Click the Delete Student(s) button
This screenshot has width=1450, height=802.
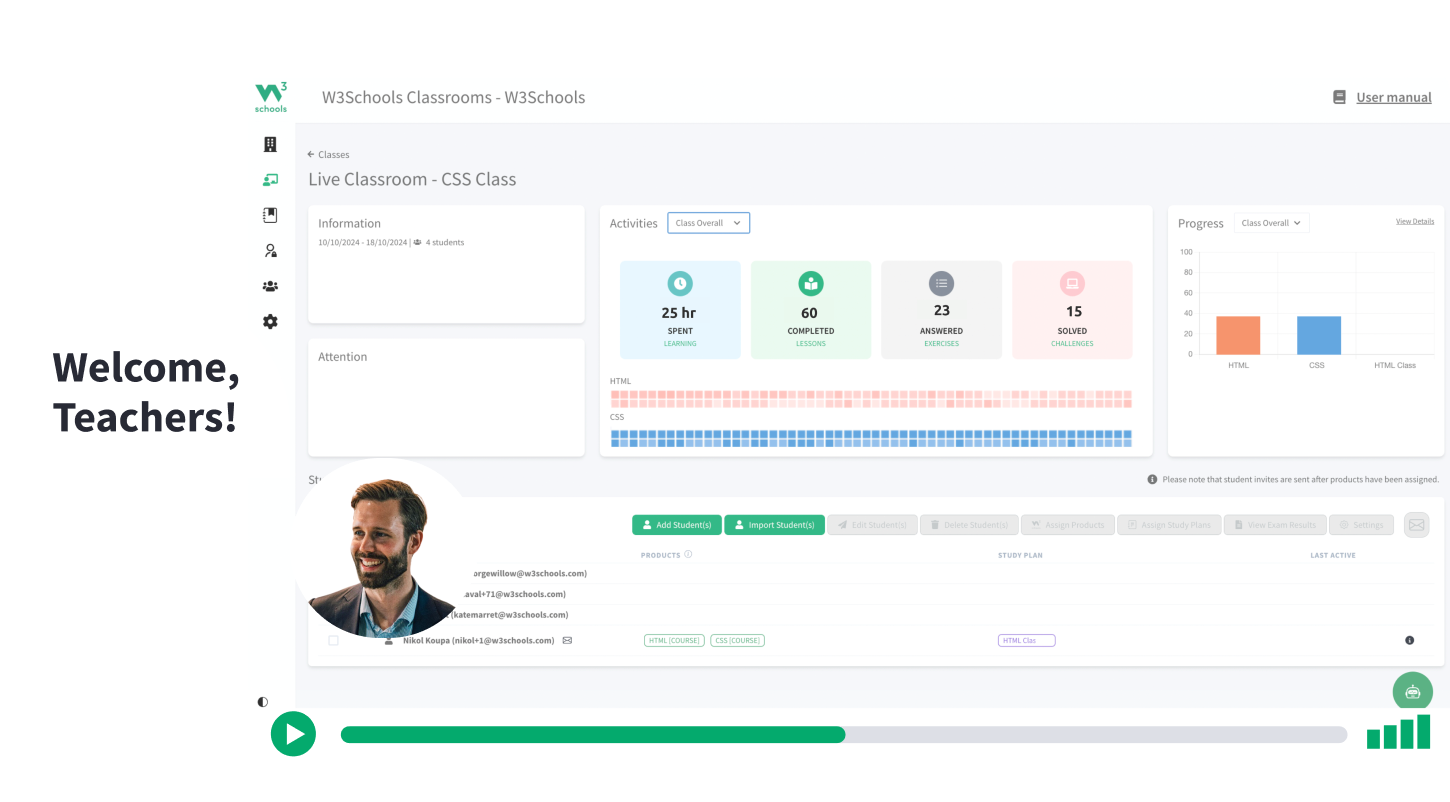[969, 525]
